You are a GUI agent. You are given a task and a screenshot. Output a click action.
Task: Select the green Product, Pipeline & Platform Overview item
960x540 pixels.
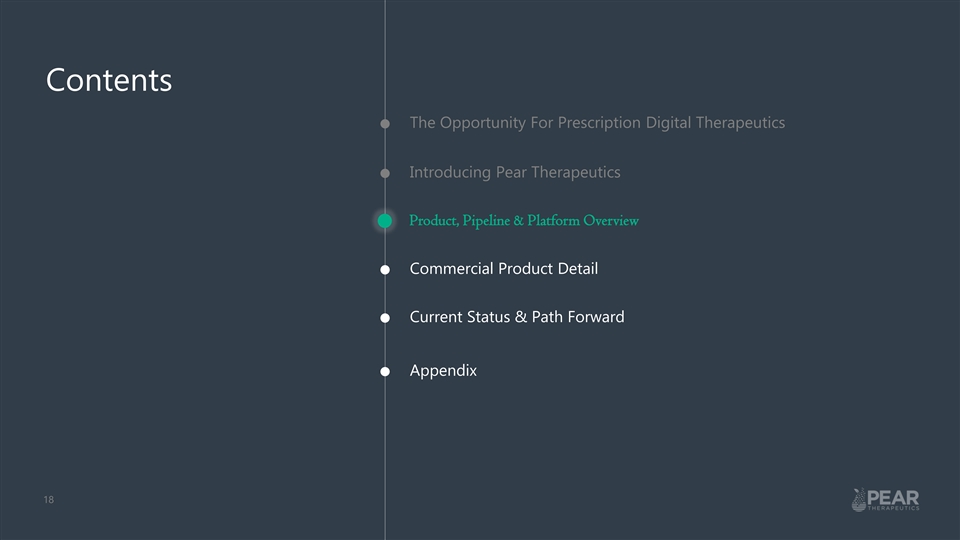524,221
